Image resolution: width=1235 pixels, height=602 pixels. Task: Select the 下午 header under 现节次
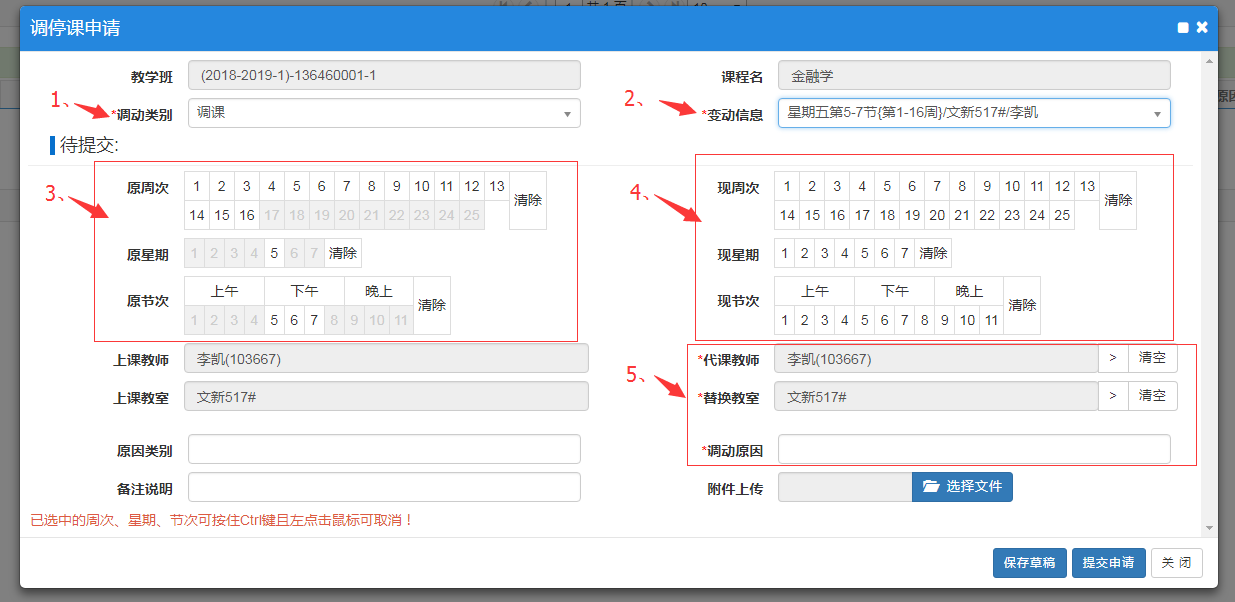(x=894, y=291)
